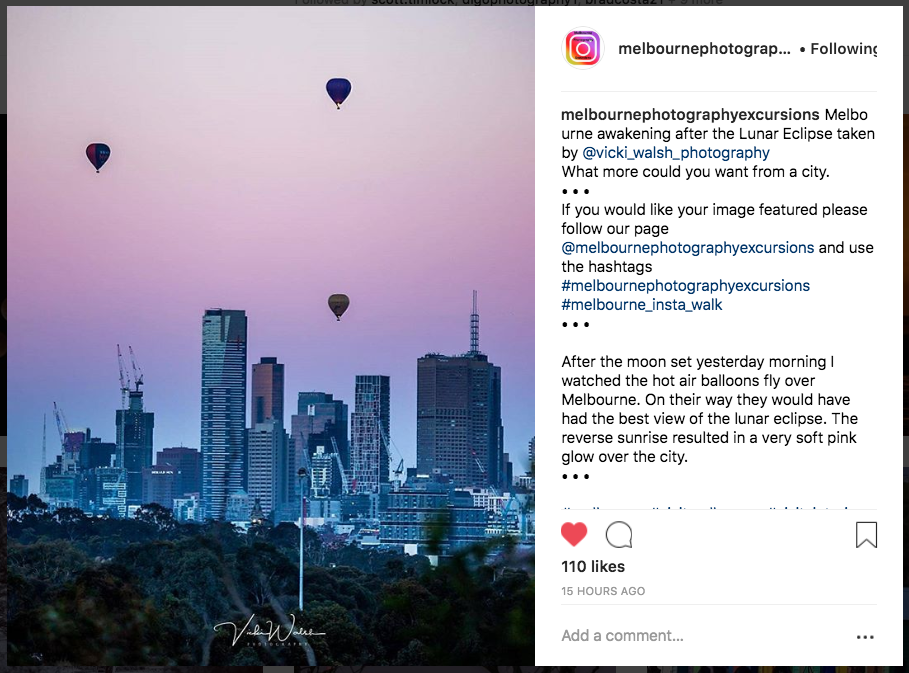The width and height of the screenshot is (909, 673).
Task: Open #melbourne_insta_walk hashtag
Action: tap(642, 305)
